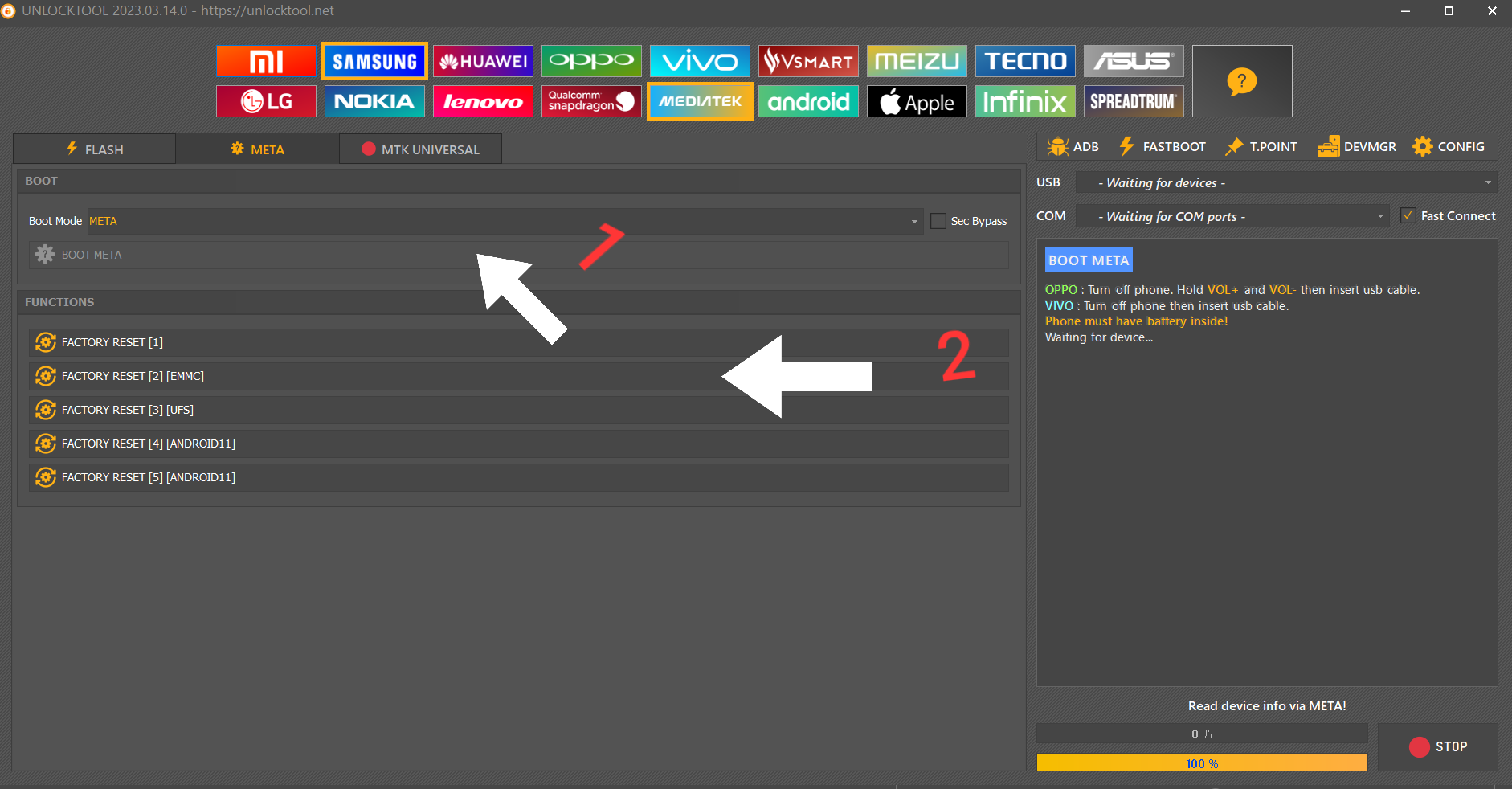Click the UnlockTool title bar icon
The width and height of the screenshot is (1512, 789).
coord(8,11)
